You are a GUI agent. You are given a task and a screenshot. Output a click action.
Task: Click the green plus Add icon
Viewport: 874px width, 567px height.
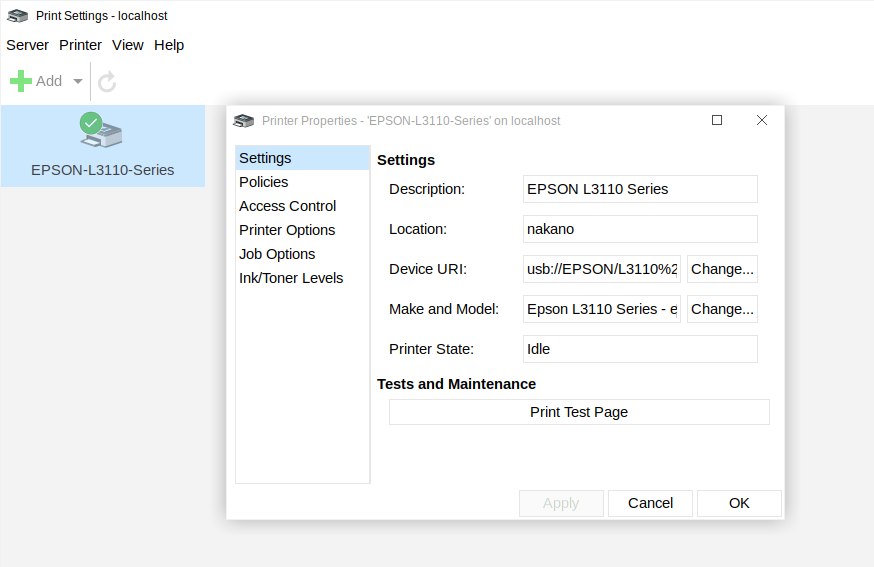pos(21,81)
